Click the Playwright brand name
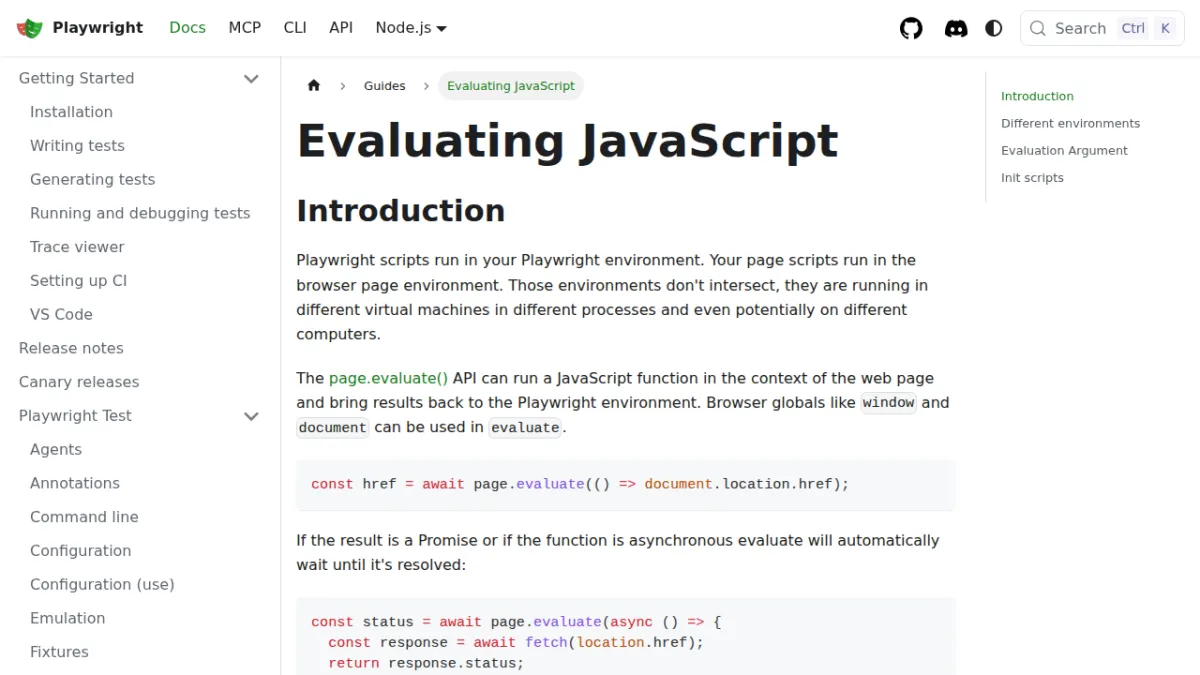1200x675 pixels. click(98, 28)
